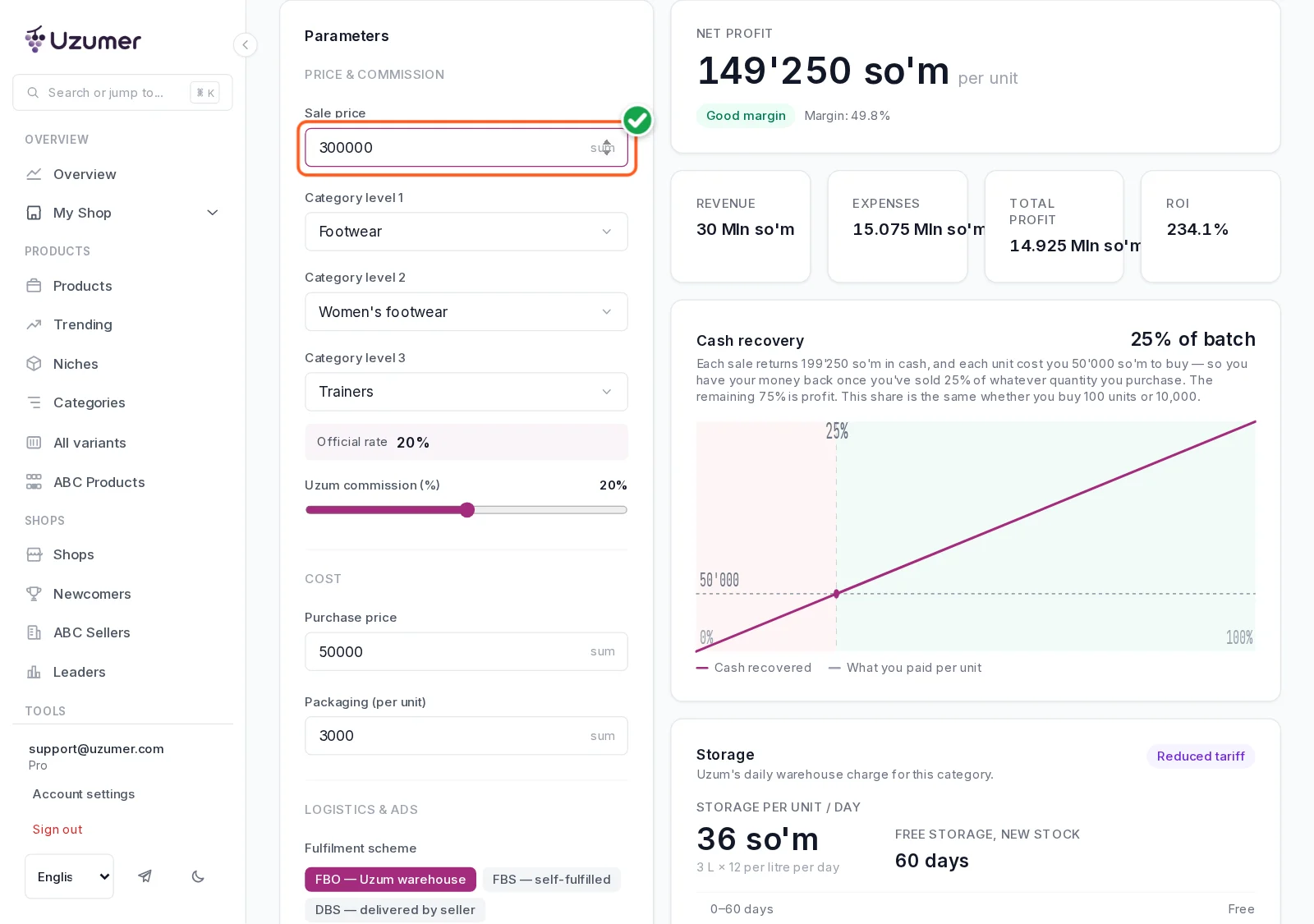Click the My Shop store icon

point(34,213)
